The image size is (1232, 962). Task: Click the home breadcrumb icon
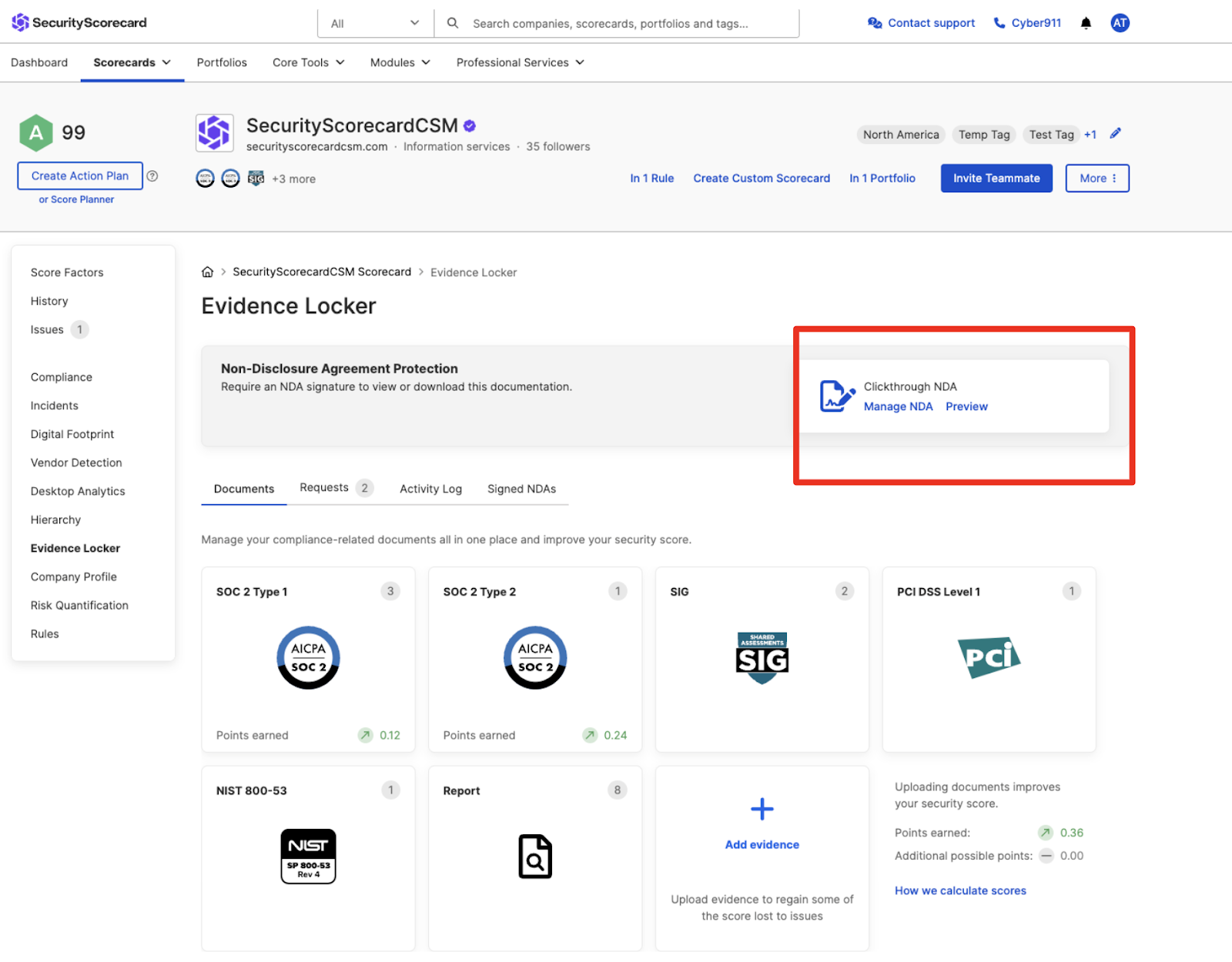pos(207,272)
